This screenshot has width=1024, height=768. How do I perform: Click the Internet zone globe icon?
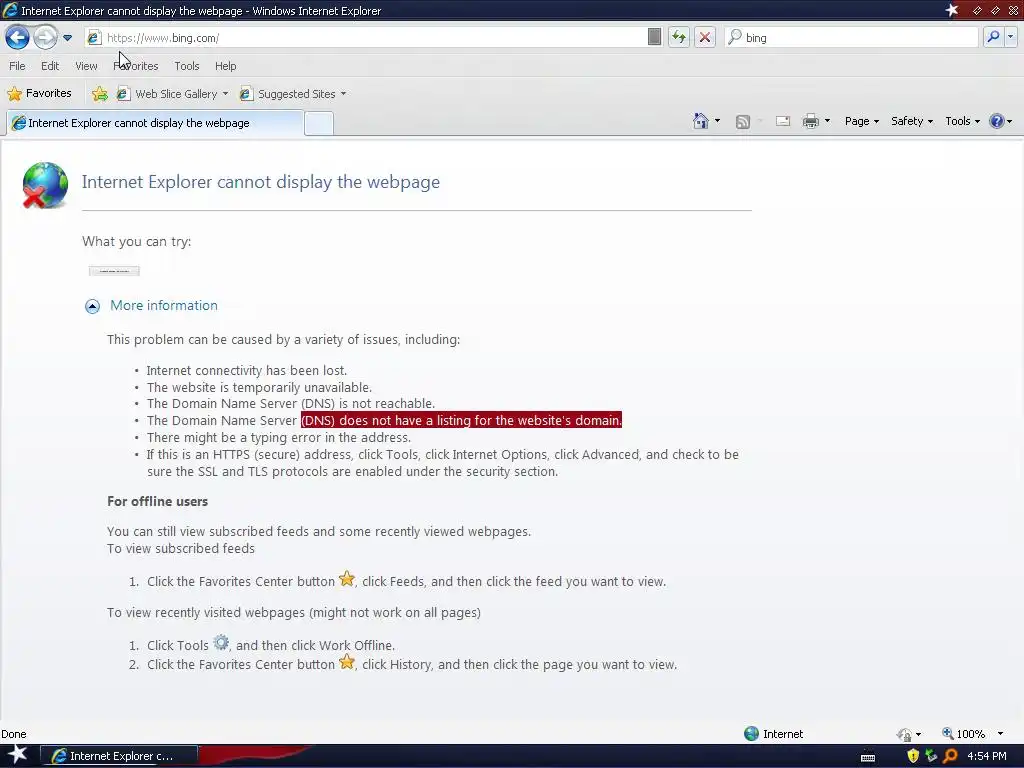[x=752, y=733]
